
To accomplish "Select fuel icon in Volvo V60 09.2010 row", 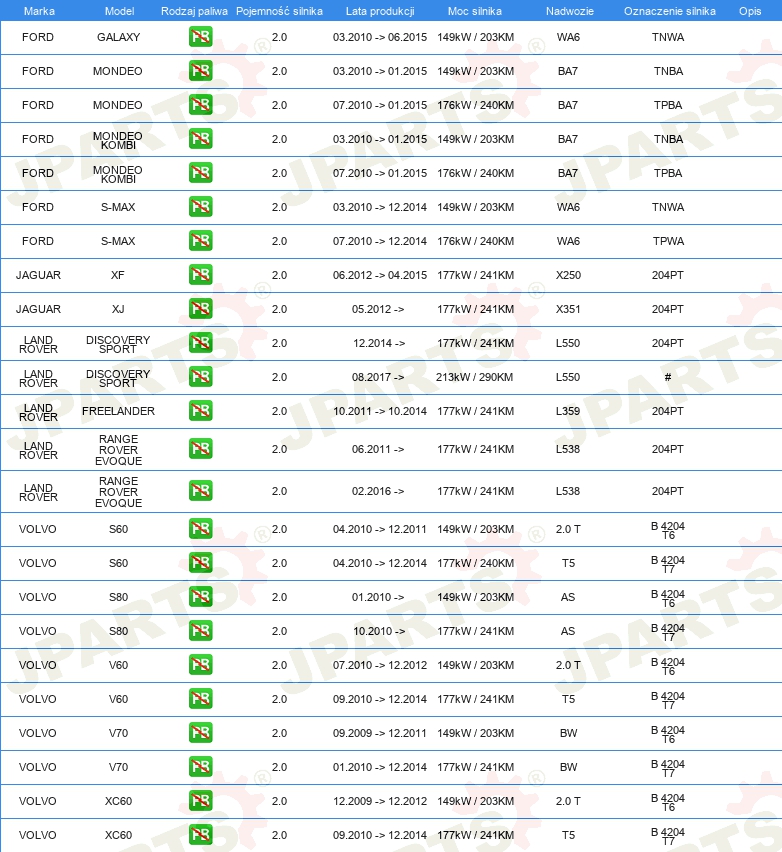I will tap(201, 699).
